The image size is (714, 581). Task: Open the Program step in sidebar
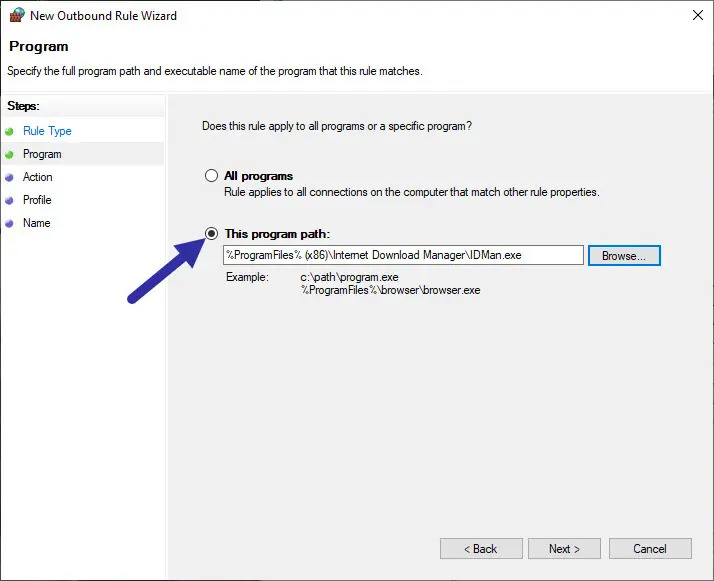click(x=42, y=154)
